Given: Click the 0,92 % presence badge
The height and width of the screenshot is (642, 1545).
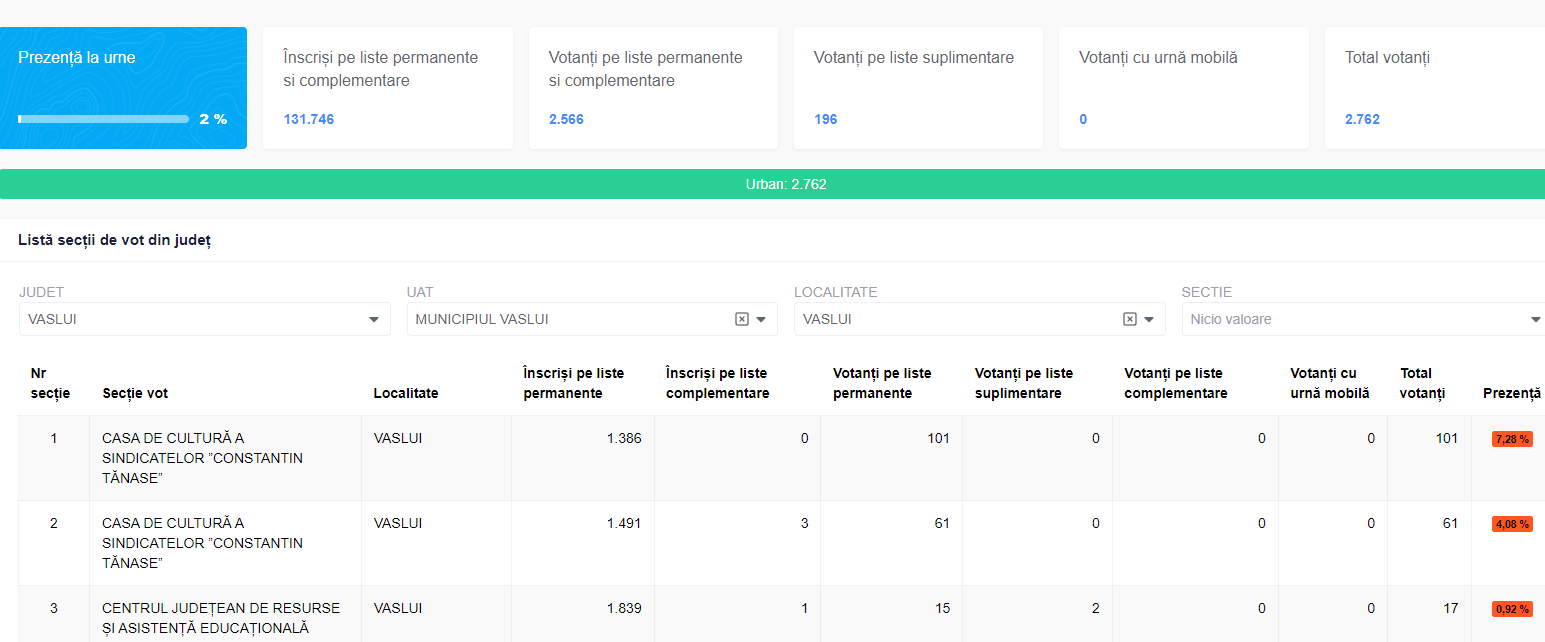Looking at the screenshot, I should [1511, 609].
